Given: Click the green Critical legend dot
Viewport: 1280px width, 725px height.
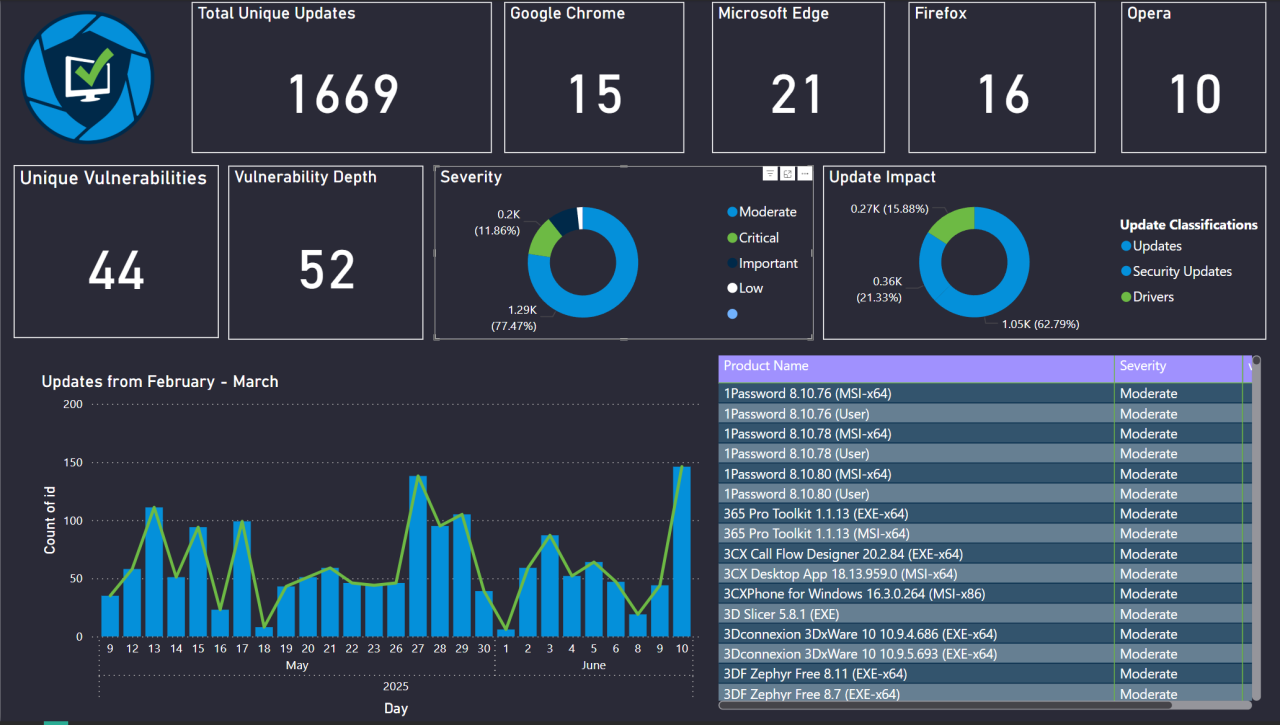Looking at the screenshot, I should tap(732, 238).
